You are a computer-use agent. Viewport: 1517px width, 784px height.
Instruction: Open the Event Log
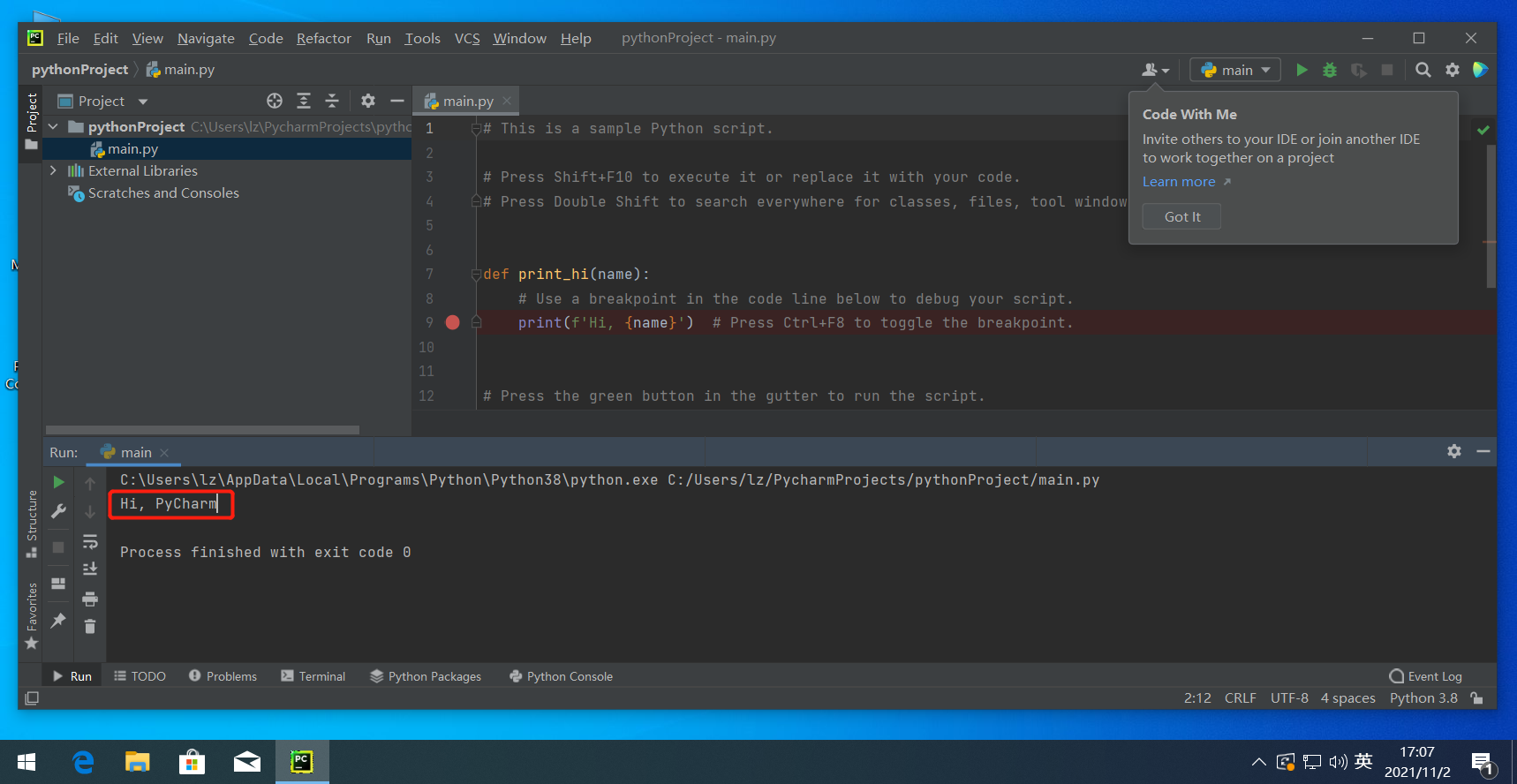[x=1425, y=676]
